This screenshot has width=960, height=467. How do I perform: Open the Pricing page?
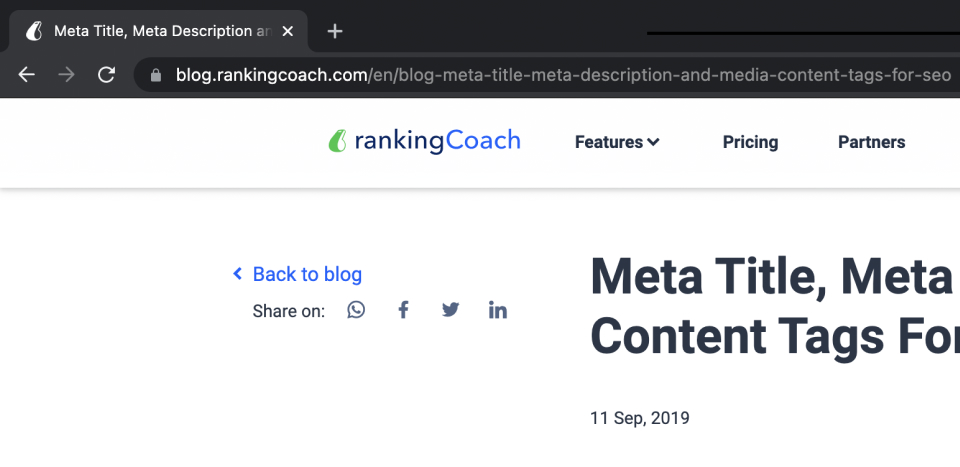(x=750, y=142)
